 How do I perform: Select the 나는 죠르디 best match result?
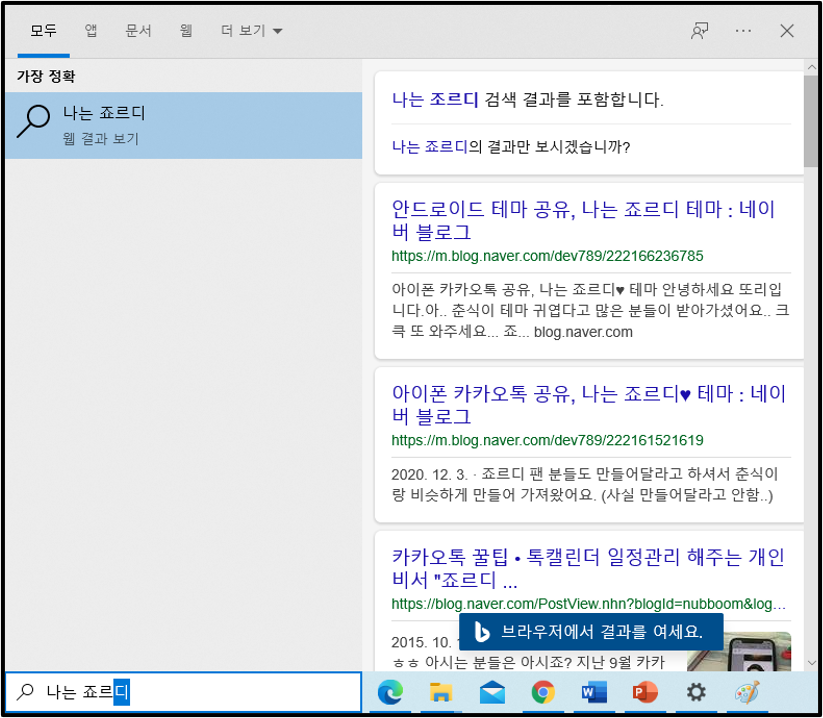pos(184,125)
